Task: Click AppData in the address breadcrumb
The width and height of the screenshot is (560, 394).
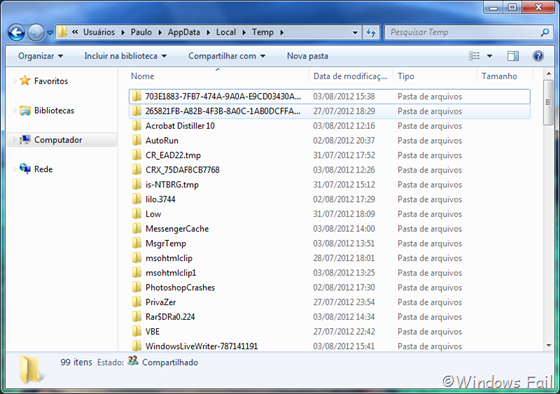Action: pyautogui.click(x=184, y=33)
